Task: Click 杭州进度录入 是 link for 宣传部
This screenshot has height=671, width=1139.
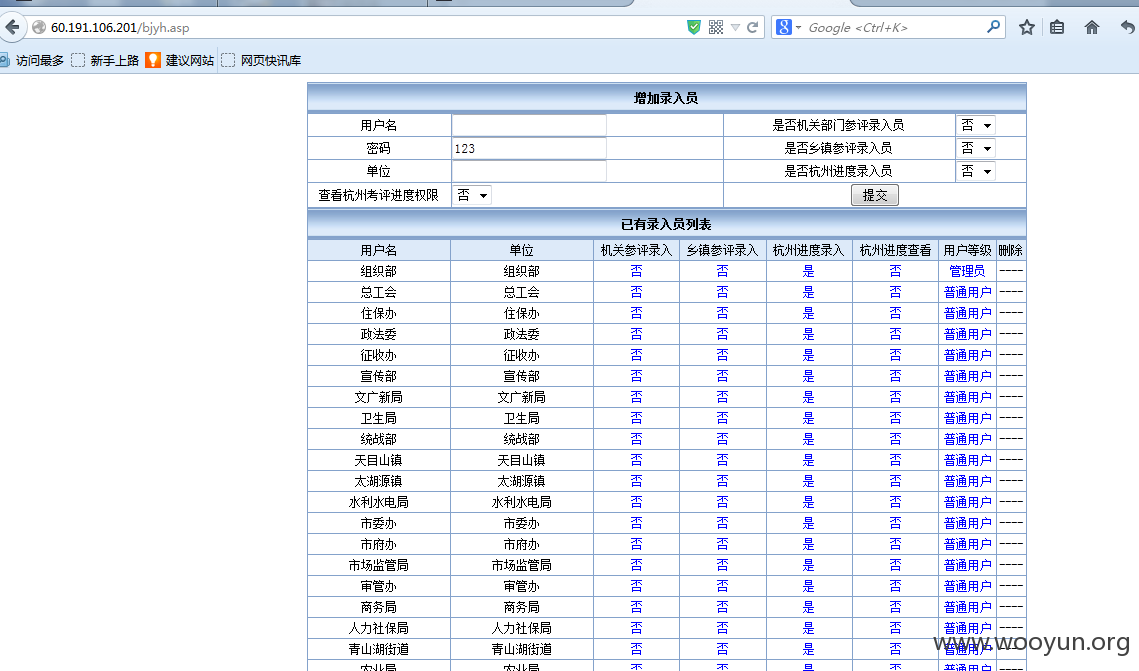Action: pos(808,376)
